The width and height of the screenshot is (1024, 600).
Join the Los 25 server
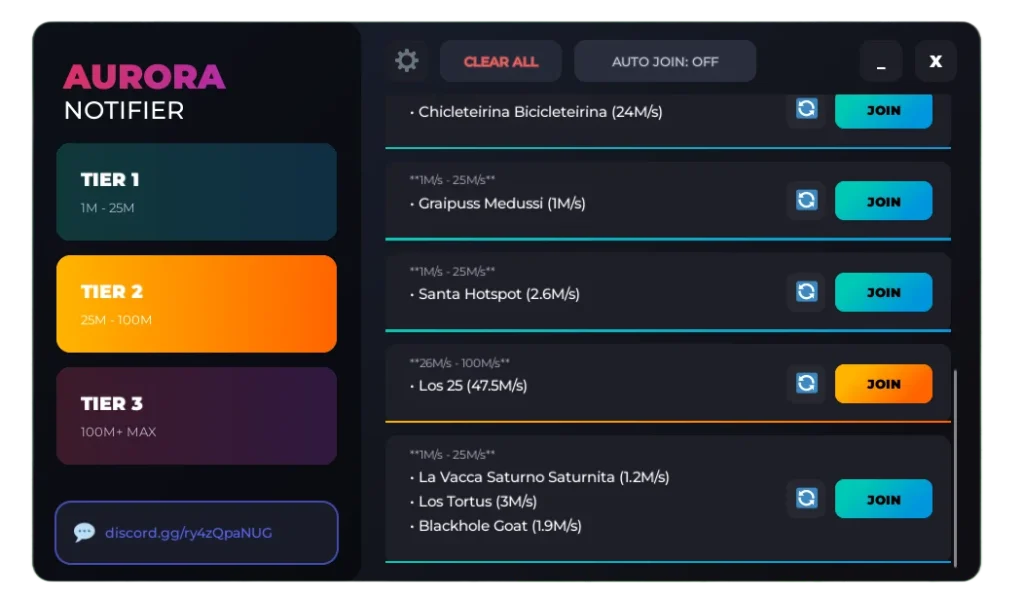(x=883, y=383)
